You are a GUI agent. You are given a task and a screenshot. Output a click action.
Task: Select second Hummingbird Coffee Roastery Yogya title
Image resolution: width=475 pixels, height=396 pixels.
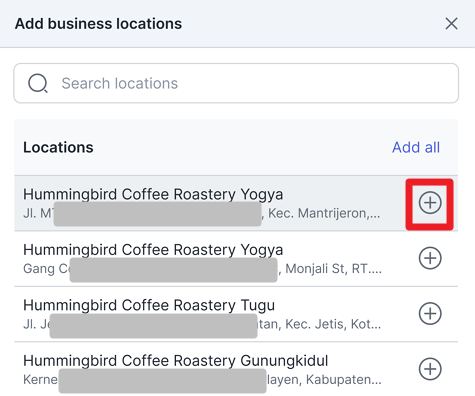[x=153, y=250]
